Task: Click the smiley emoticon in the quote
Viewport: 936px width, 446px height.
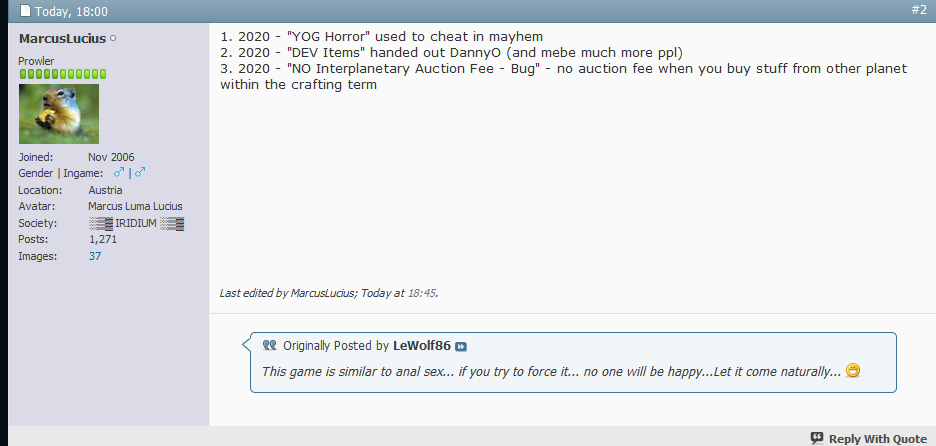Action: click(x=853, y=371)
